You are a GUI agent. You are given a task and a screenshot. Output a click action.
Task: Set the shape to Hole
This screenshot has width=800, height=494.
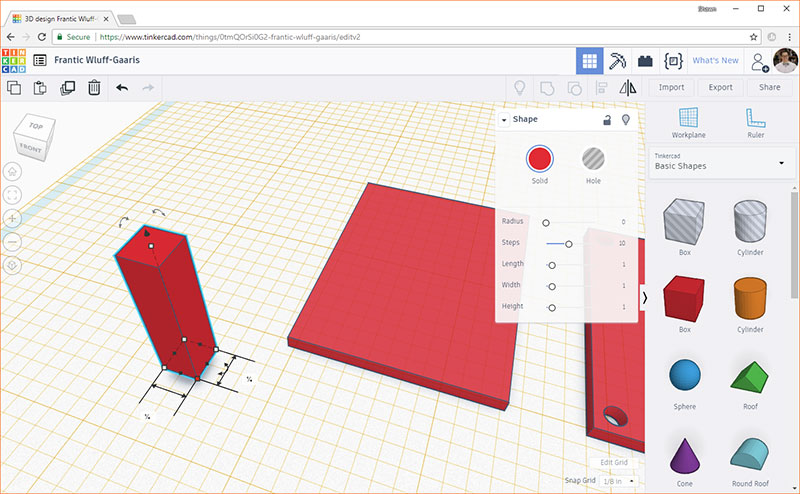593,159
